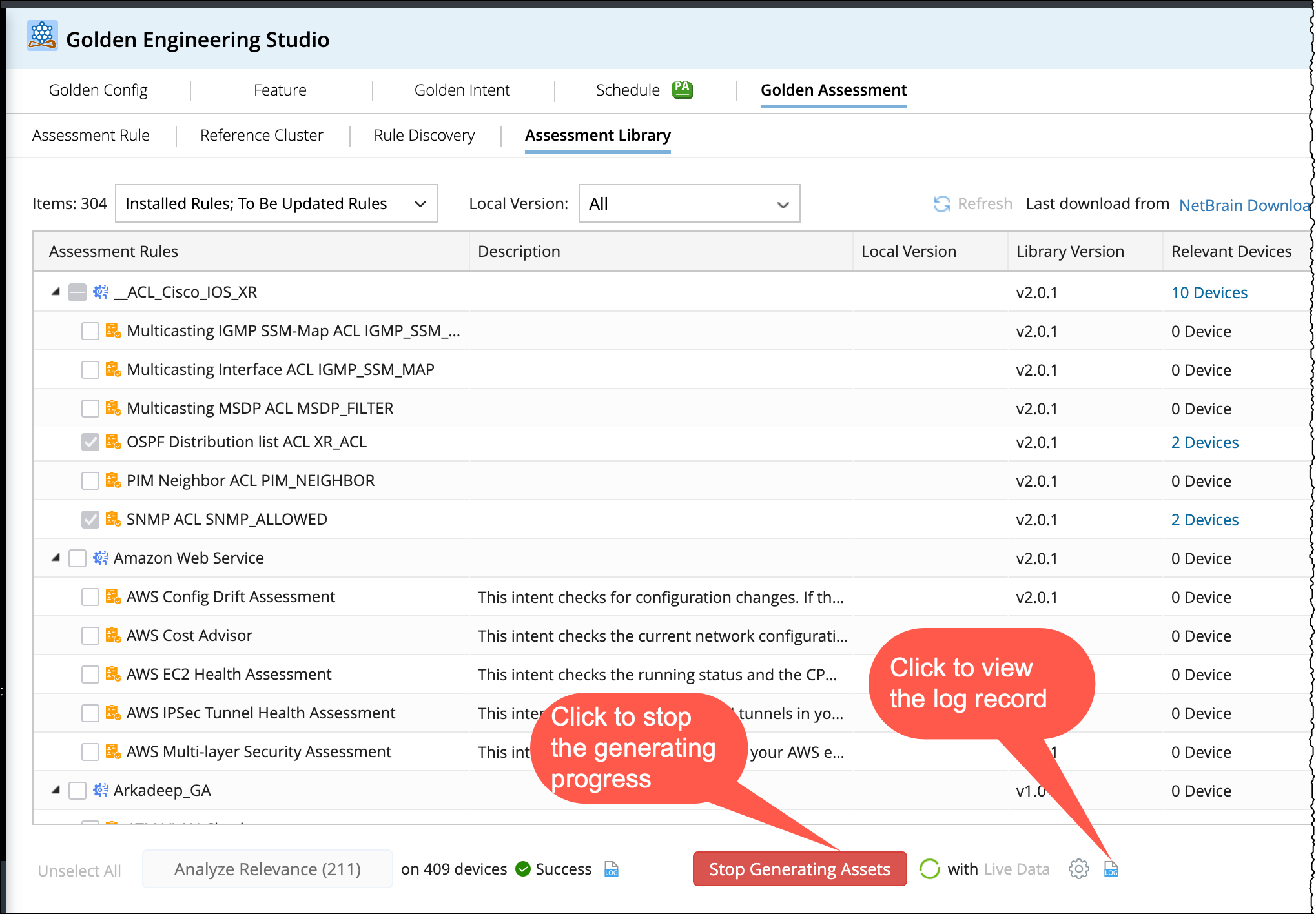Click the orange rule icon beside AWS Cost Advisor
This screenshot has height=914, width=1316.
click(113, 635)
